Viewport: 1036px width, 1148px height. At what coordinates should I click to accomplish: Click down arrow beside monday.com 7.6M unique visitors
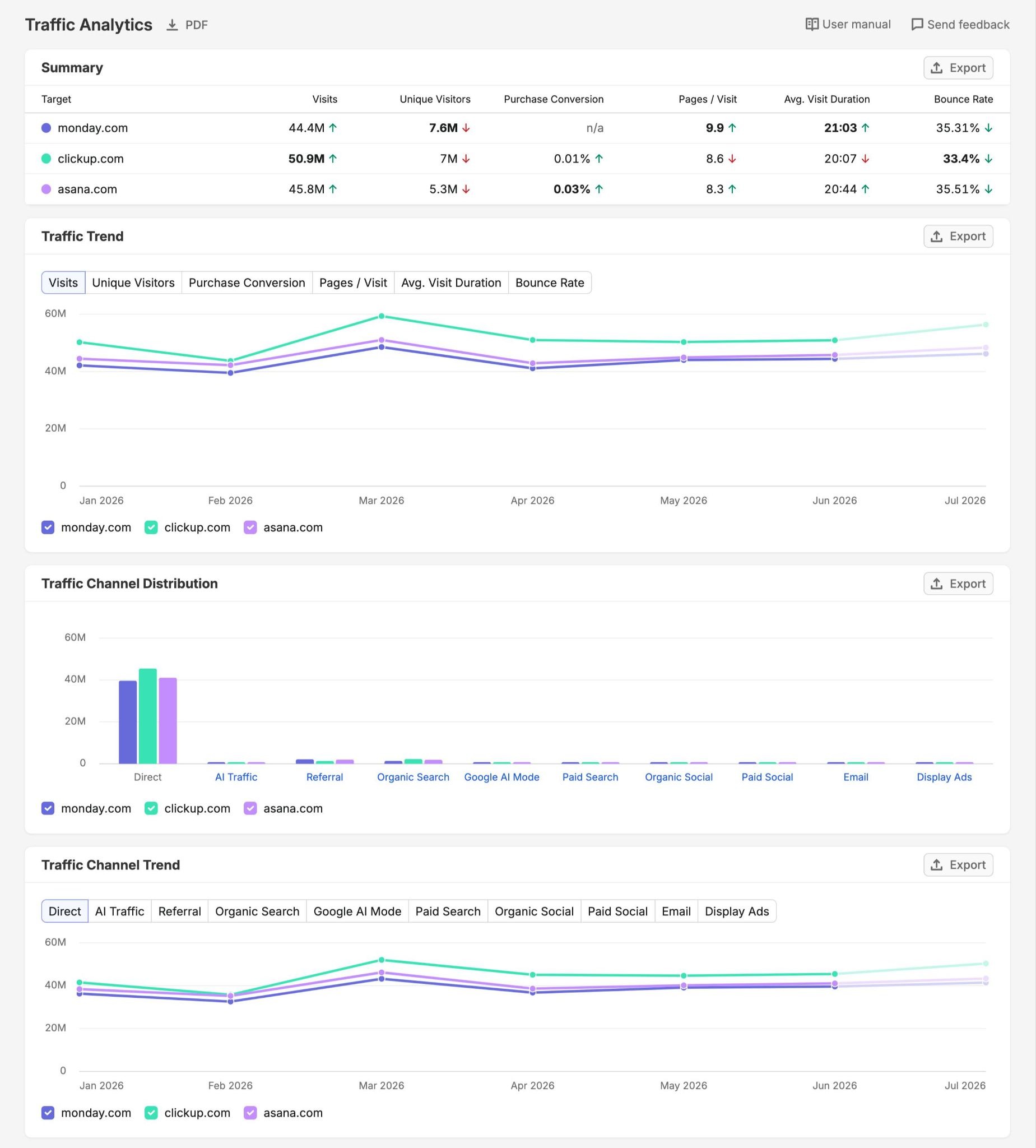coord(466,128)
